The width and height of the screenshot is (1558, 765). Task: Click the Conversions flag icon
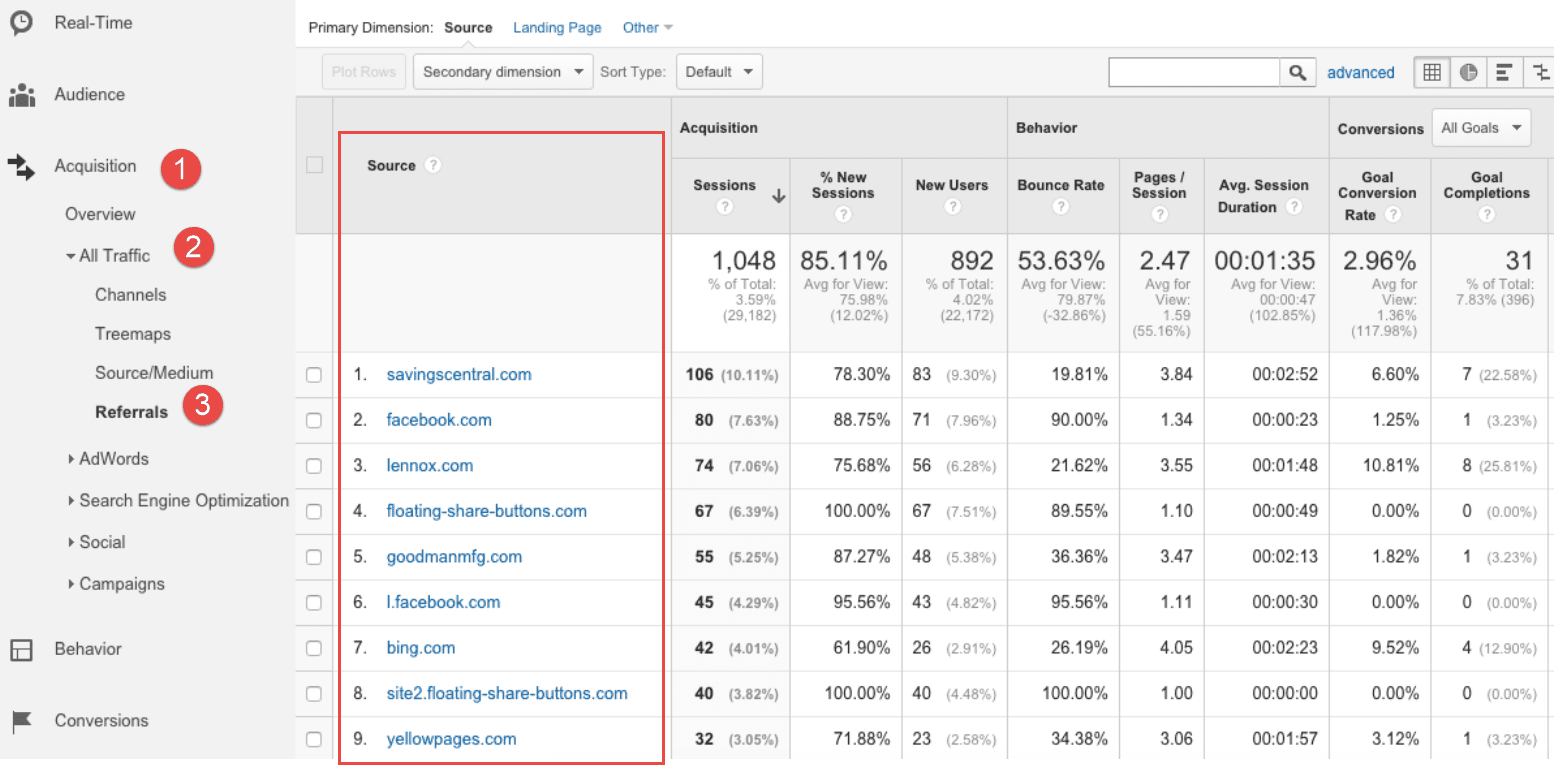21,721
